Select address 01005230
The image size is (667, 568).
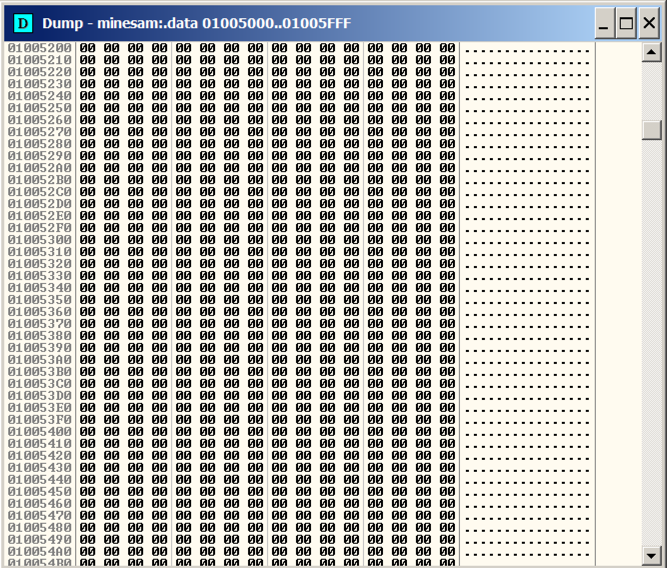click(x=40, y=84)
